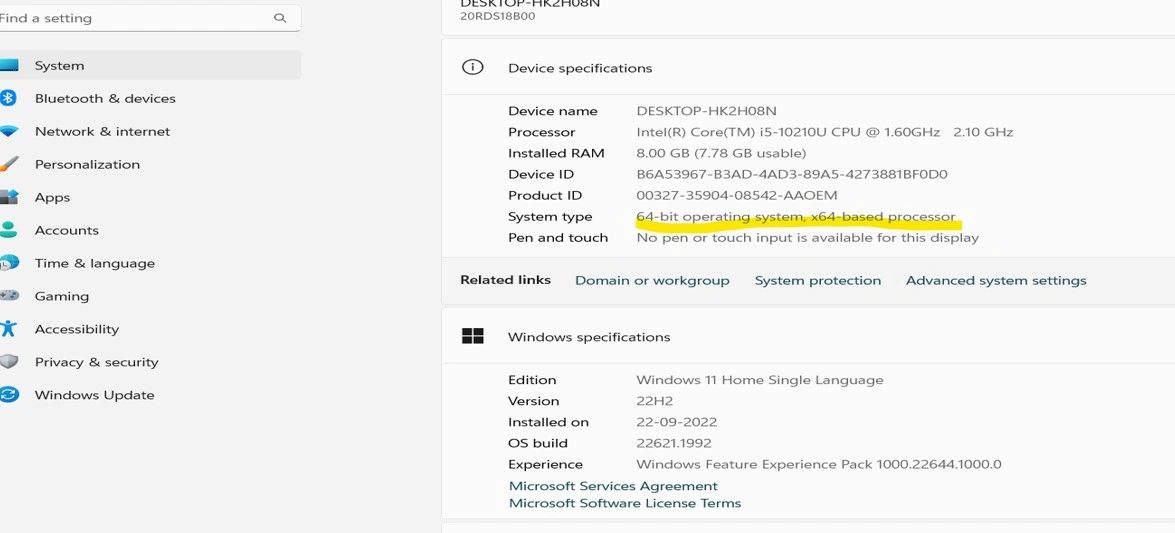Click the Device ID value B6A53967
The image size is (1175, 533).
(x=792, y=174)
